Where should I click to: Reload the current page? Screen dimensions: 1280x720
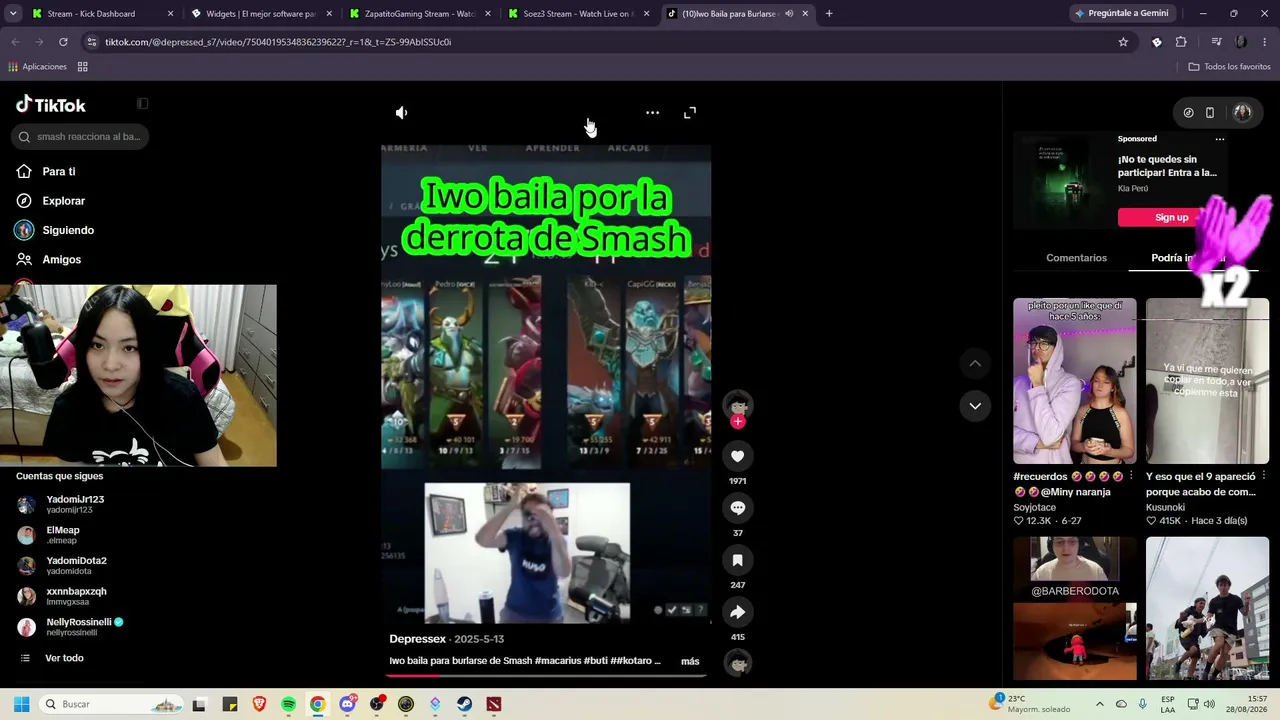tap(63, 42)
